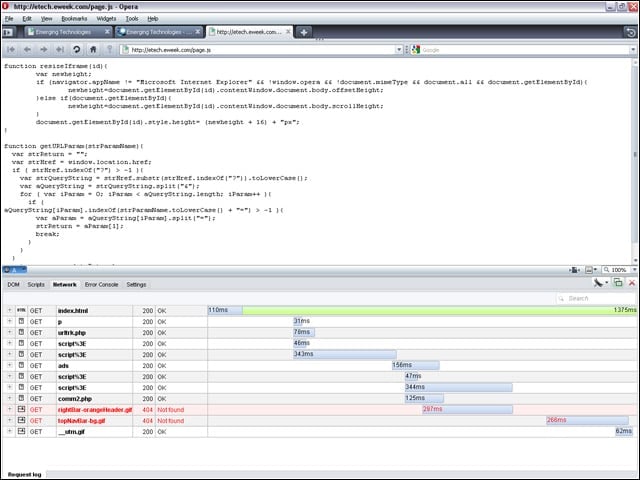The image size is (640, 480).
Task: Click the __utm.gif image type icon
Action: 21,431
